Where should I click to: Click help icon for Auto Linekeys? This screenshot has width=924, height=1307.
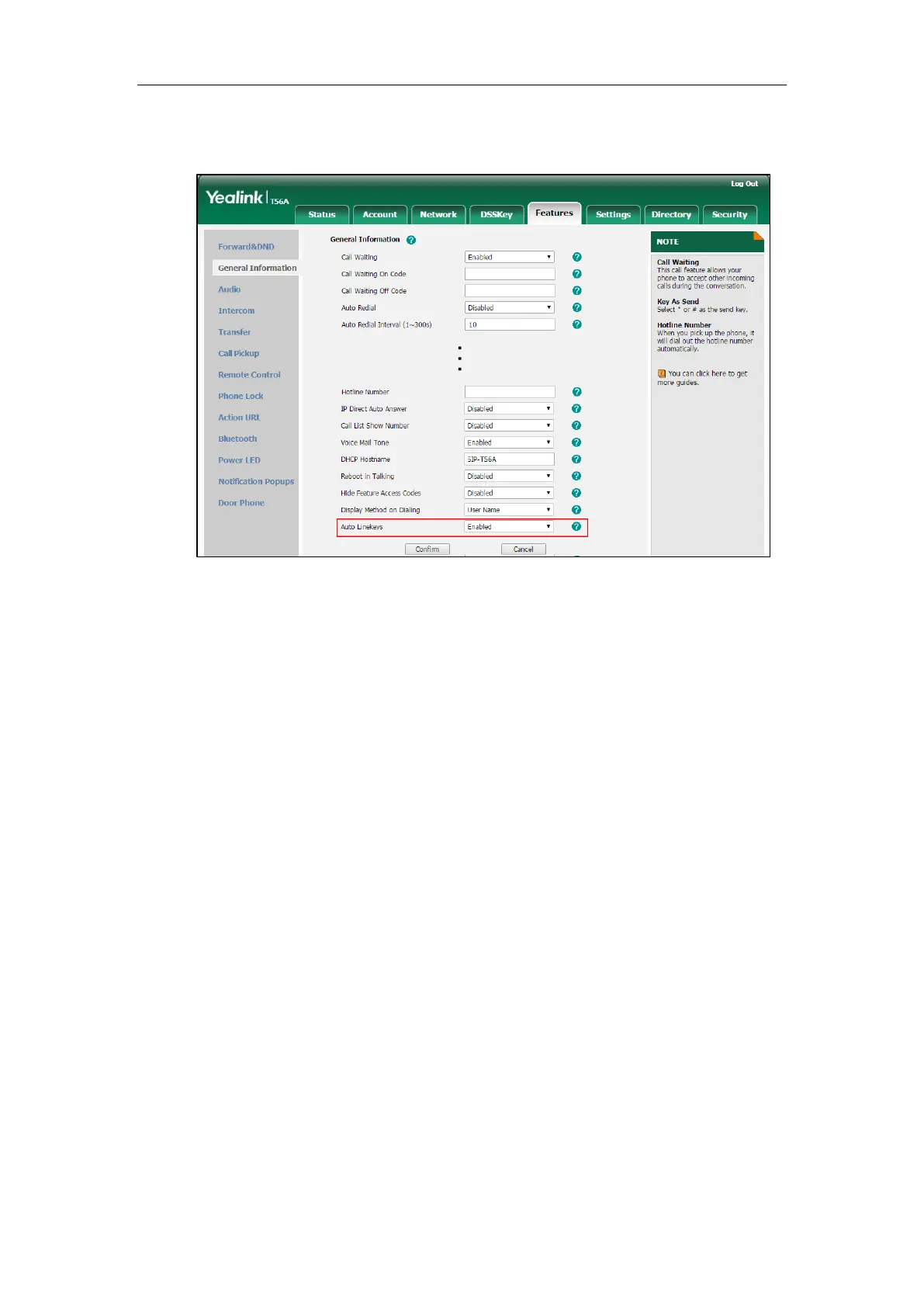(576, 527)
